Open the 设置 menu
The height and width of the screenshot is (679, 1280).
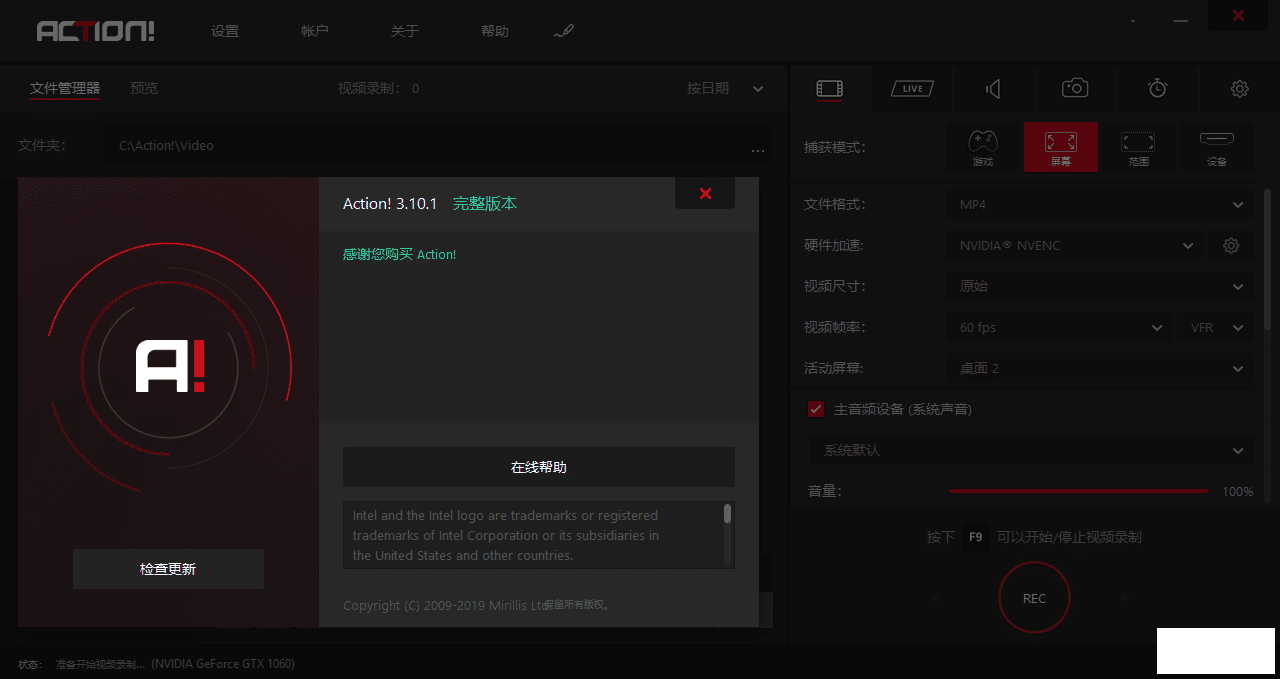pyautogui.click(x=225, y=31)
